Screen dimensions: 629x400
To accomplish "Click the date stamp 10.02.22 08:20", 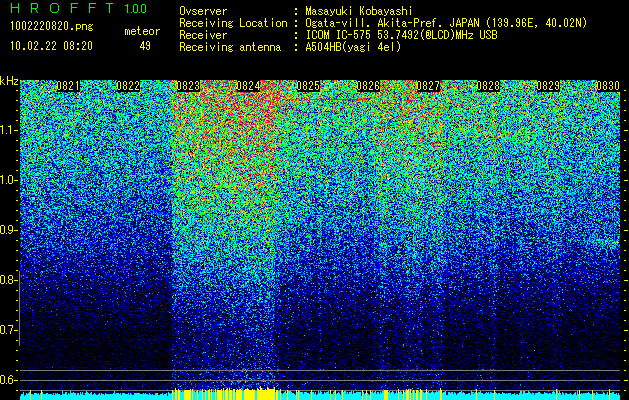I will pos(51,46).
